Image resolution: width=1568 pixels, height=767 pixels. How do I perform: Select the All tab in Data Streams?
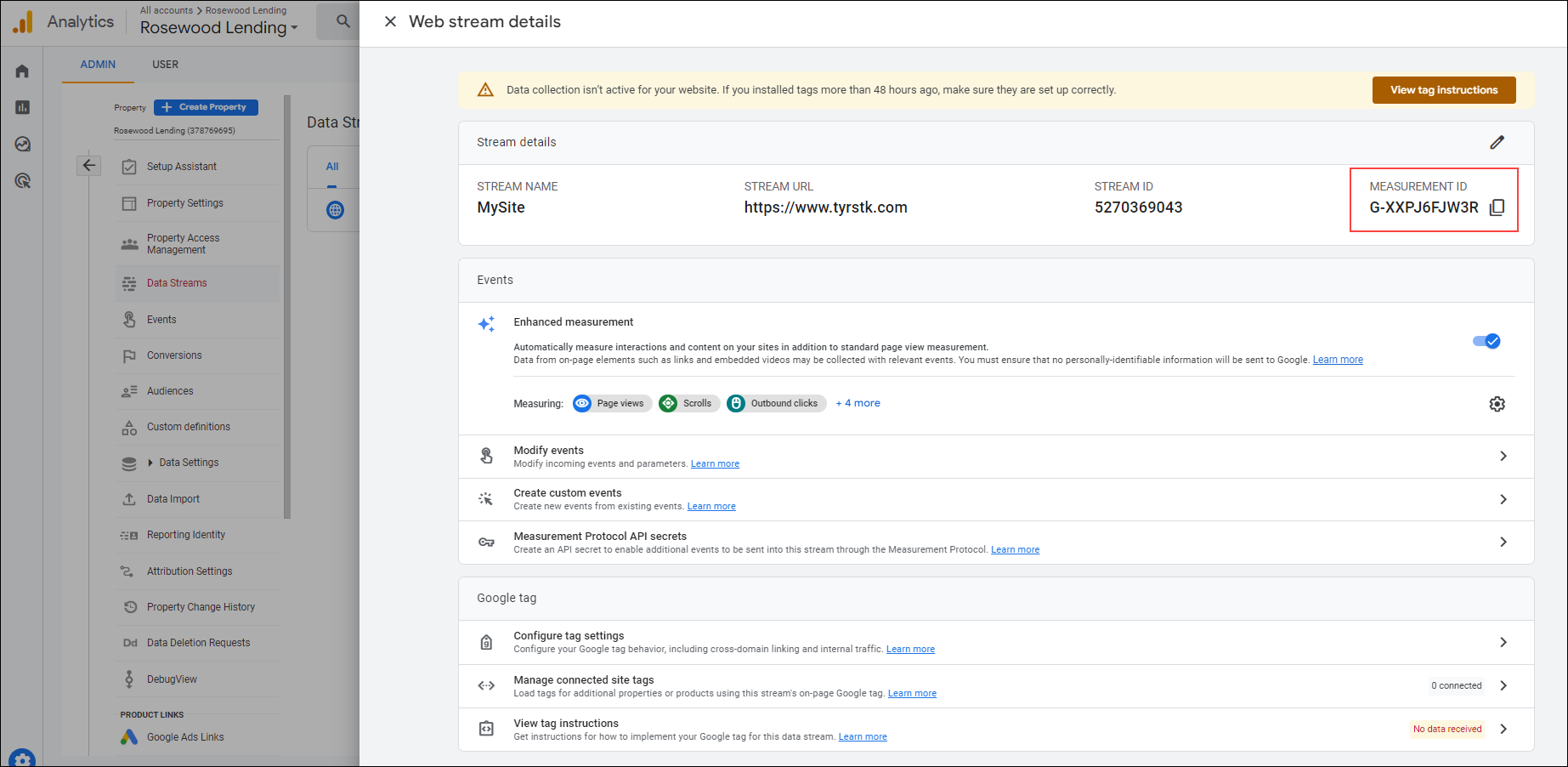[x=332, y=167]
